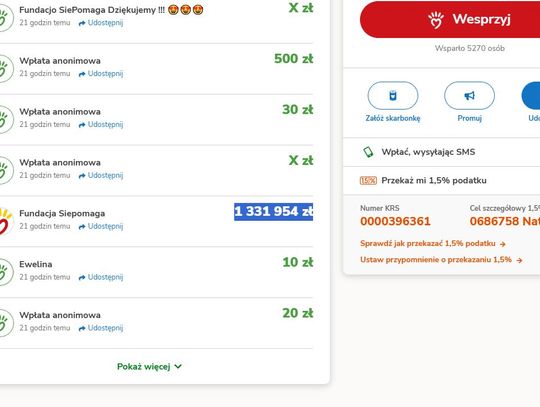Image resolution: width=540 pixels, height=407 pixels.
Task: Click Udostępnij under Ewelina's 10 zł donation
Action: pos(101,277)
